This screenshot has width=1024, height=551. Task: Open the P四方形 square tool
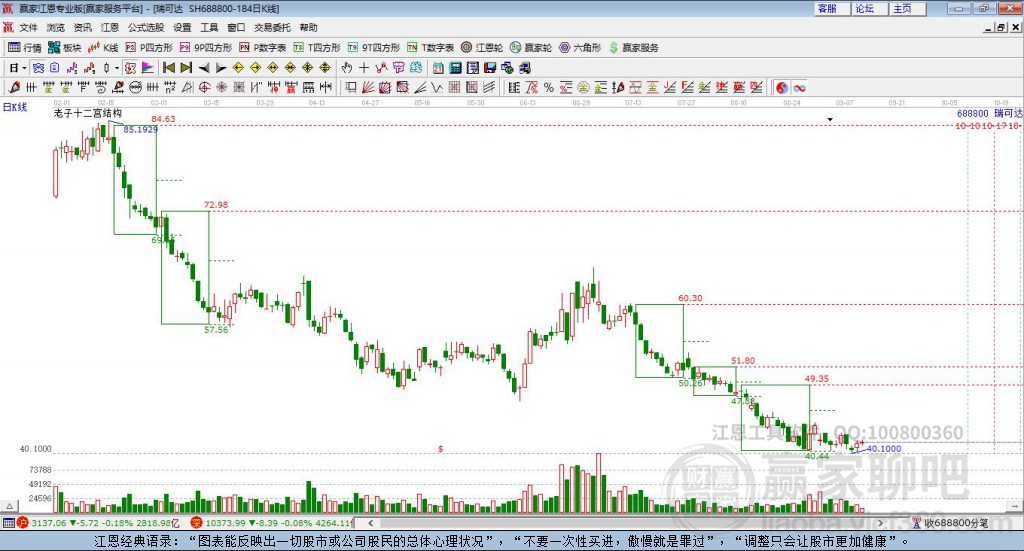tap(149, 48)
